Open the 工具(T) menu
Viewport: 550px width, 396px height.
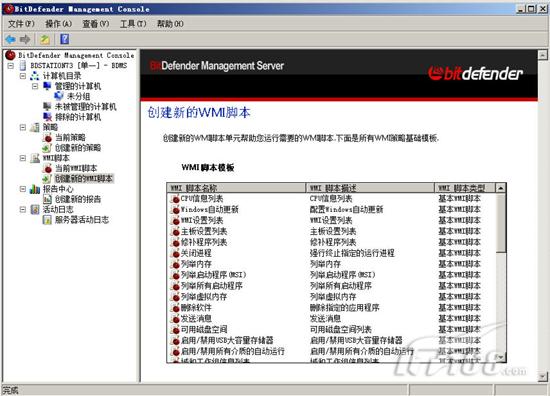click(x=133, y=24)
